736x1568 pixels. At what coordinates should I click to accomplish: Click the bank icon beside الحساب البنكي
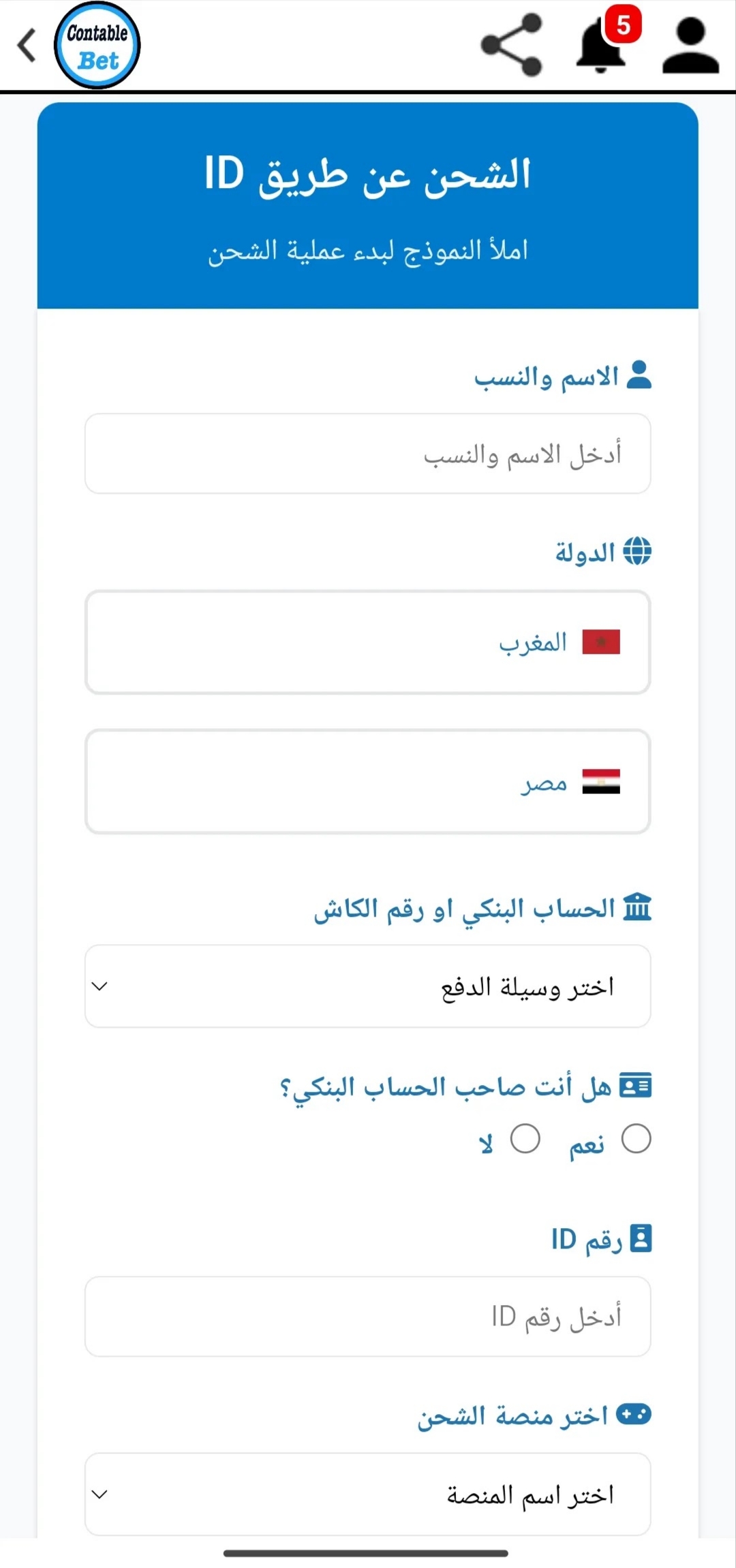click(638, 907)
